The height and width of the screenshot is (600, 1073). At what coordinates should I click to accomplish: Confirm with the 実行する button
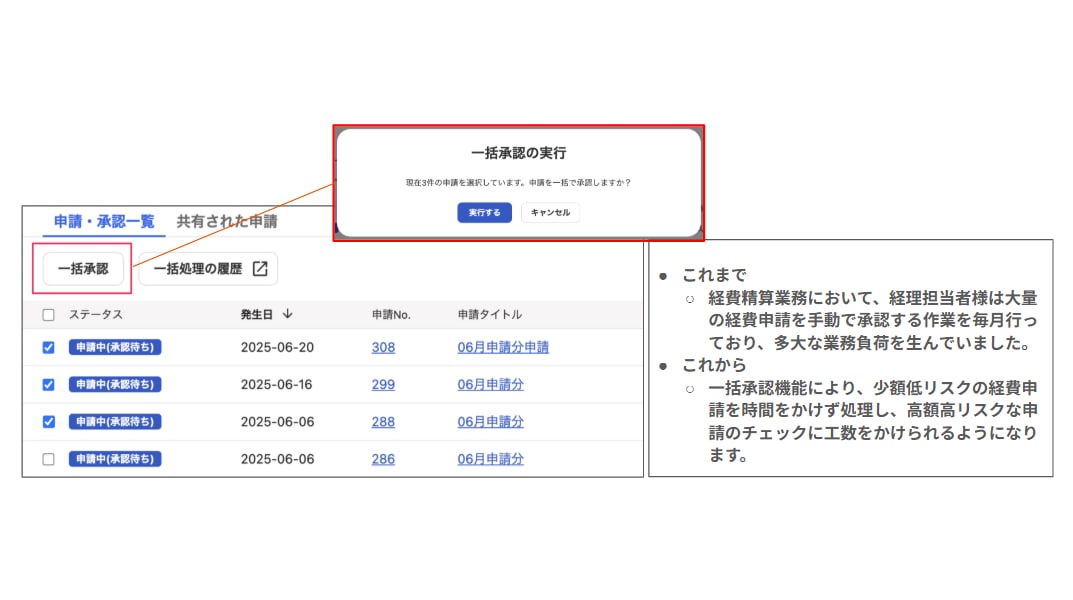(x=485, y=213)
